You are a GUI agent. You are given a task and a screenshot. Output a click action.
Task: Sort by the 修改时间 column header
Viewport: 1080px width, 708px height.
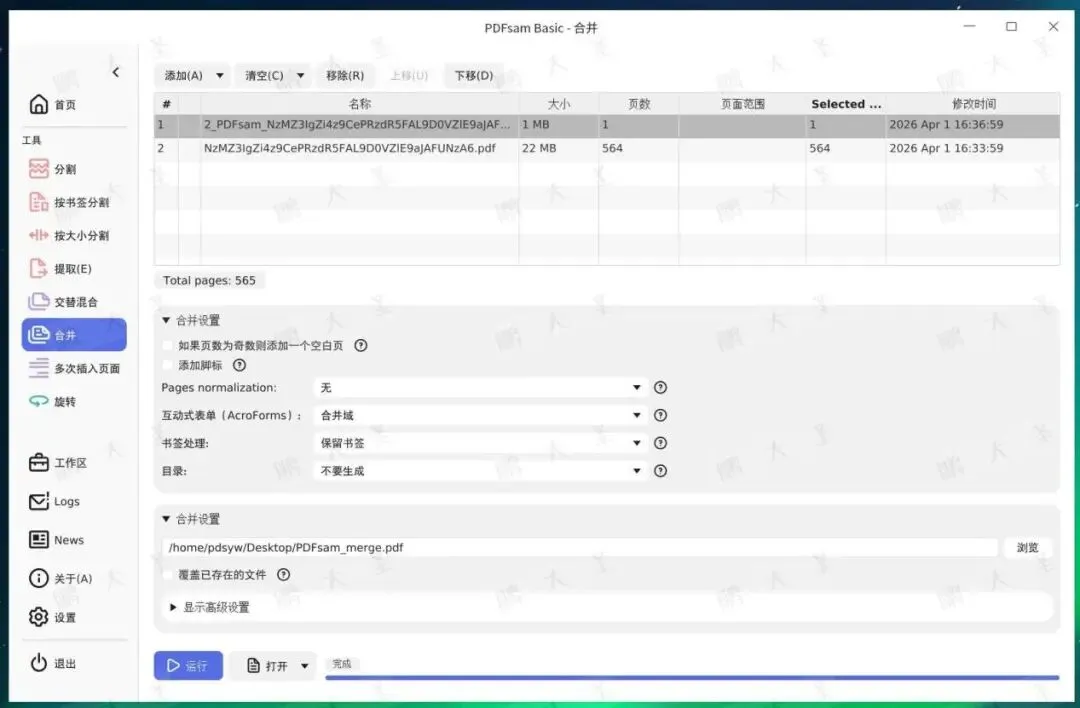(x=973, y=104)
